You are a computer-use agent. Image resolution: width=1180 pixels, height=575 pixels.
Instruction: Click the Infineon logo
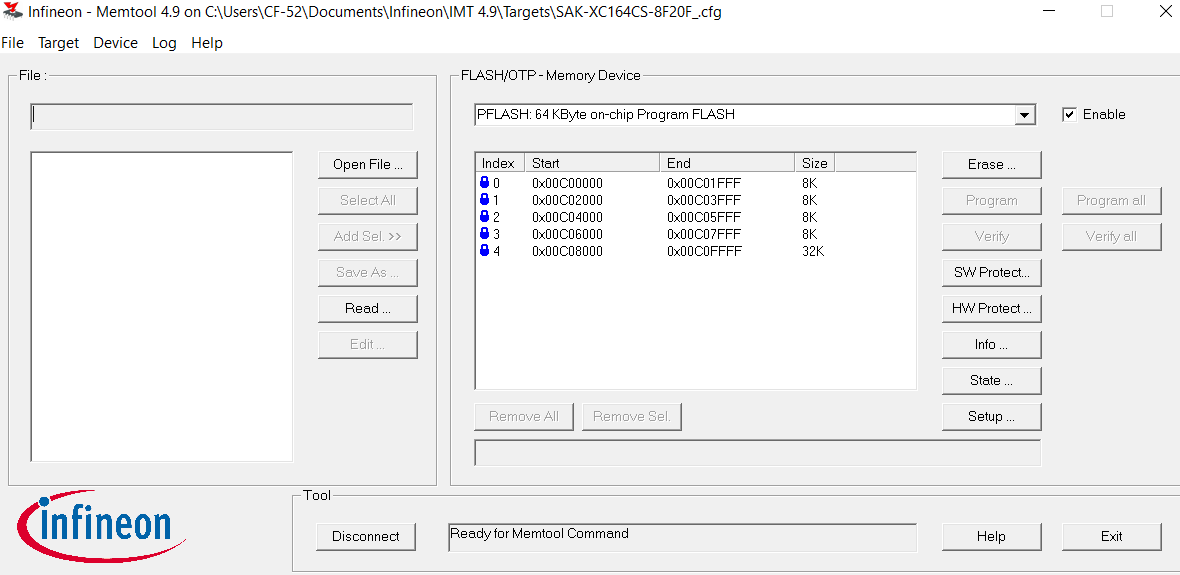click(x=95, y=524)
